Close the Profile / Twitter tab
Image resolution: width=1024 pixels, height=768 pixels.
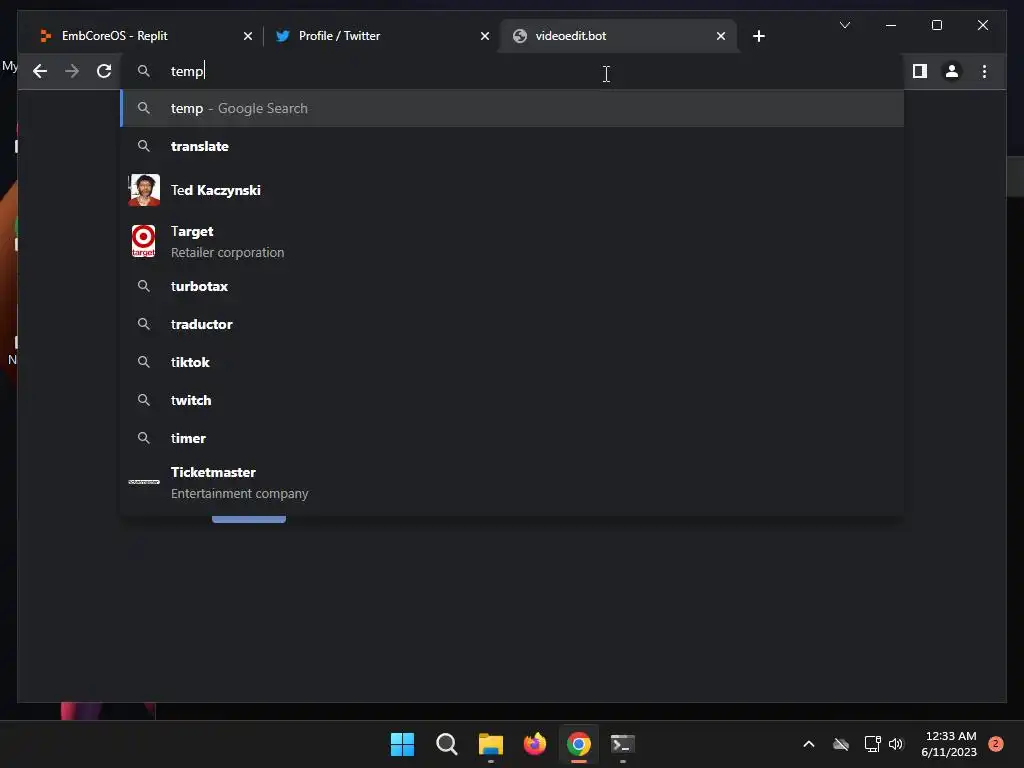(x=485, y=36)
